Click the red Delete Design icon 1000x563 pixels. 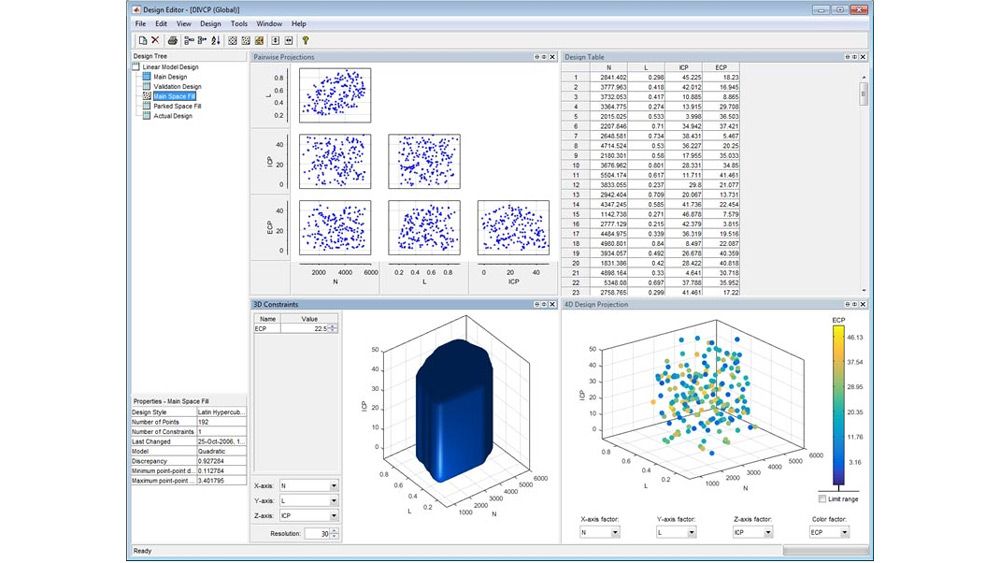pyautogui.click(x=155, y=41)
